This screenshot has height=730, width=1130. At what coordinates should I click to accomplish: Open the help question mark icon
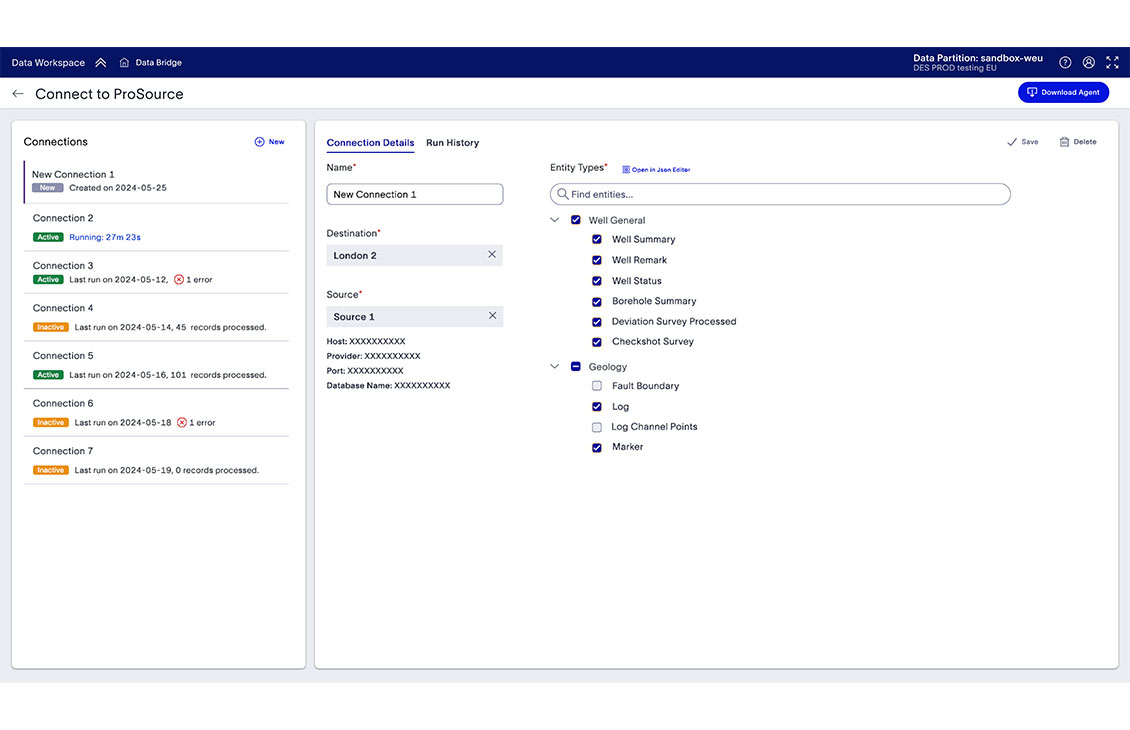tap(1065, 63)
